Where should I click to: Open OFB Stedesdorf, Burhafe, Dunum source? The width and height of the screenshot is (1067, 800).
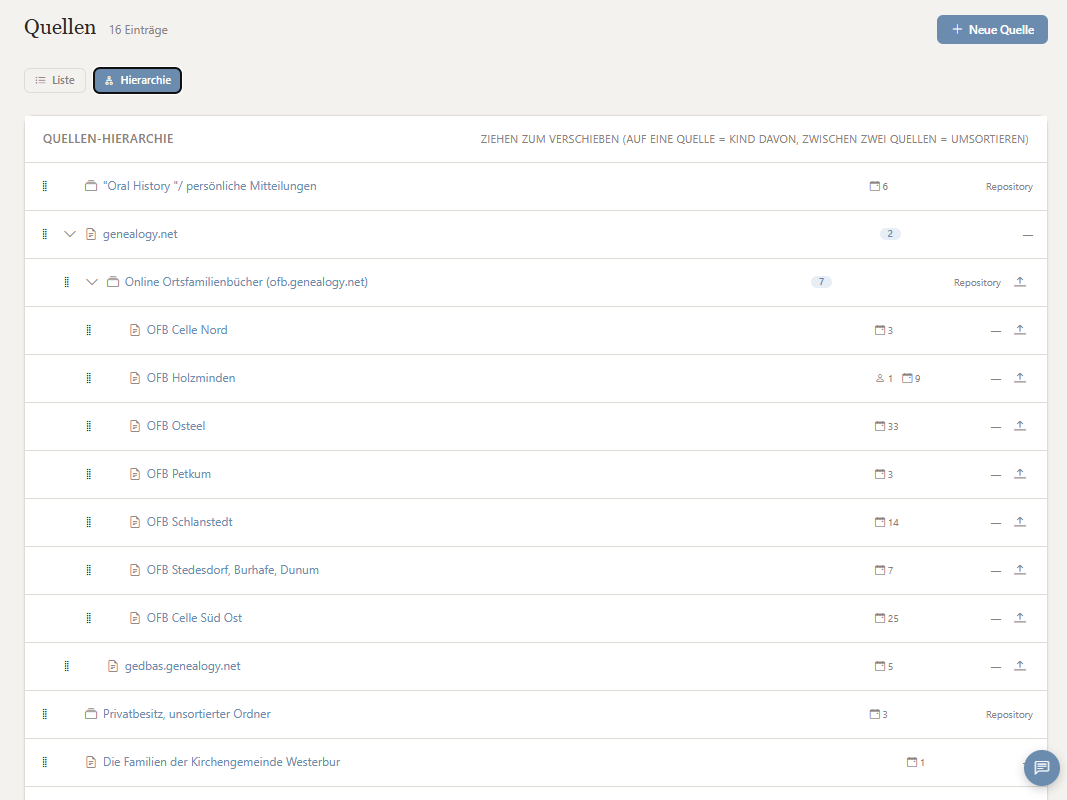(x=233, y=570)
